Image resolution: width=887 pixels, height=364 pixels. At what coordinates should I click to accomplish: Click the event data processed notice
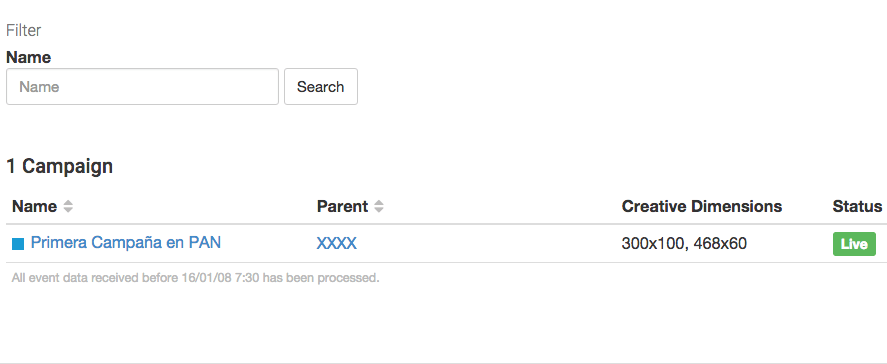196,278
